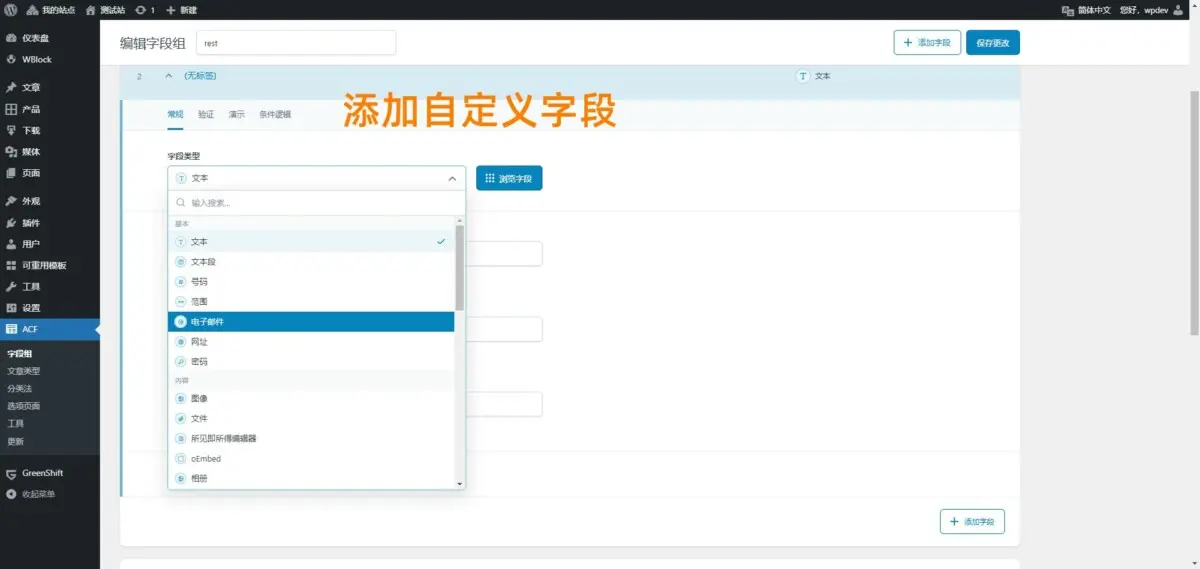Collapse the field row using the chevron
Viewport: 1200px width, 569px height.
(169, 76)
